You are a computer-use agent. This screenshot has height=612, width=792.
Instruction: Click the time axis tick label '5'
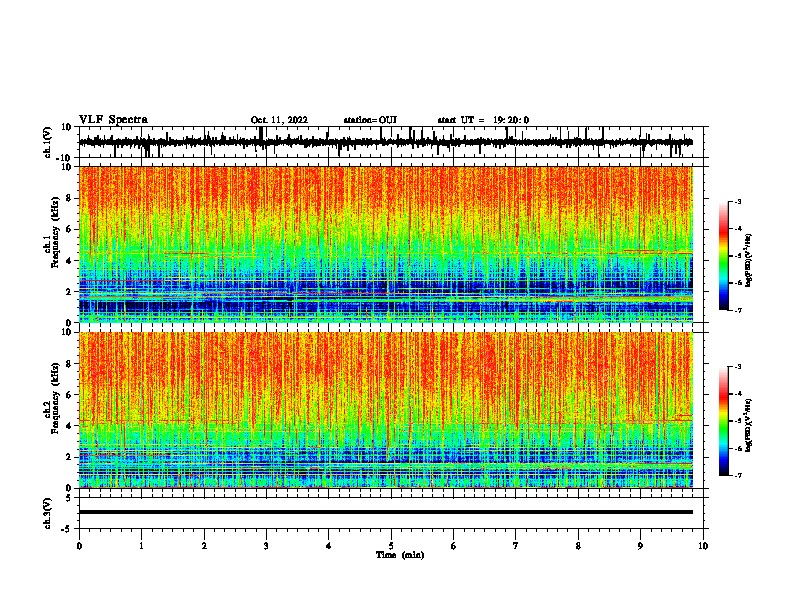(391, 546)
